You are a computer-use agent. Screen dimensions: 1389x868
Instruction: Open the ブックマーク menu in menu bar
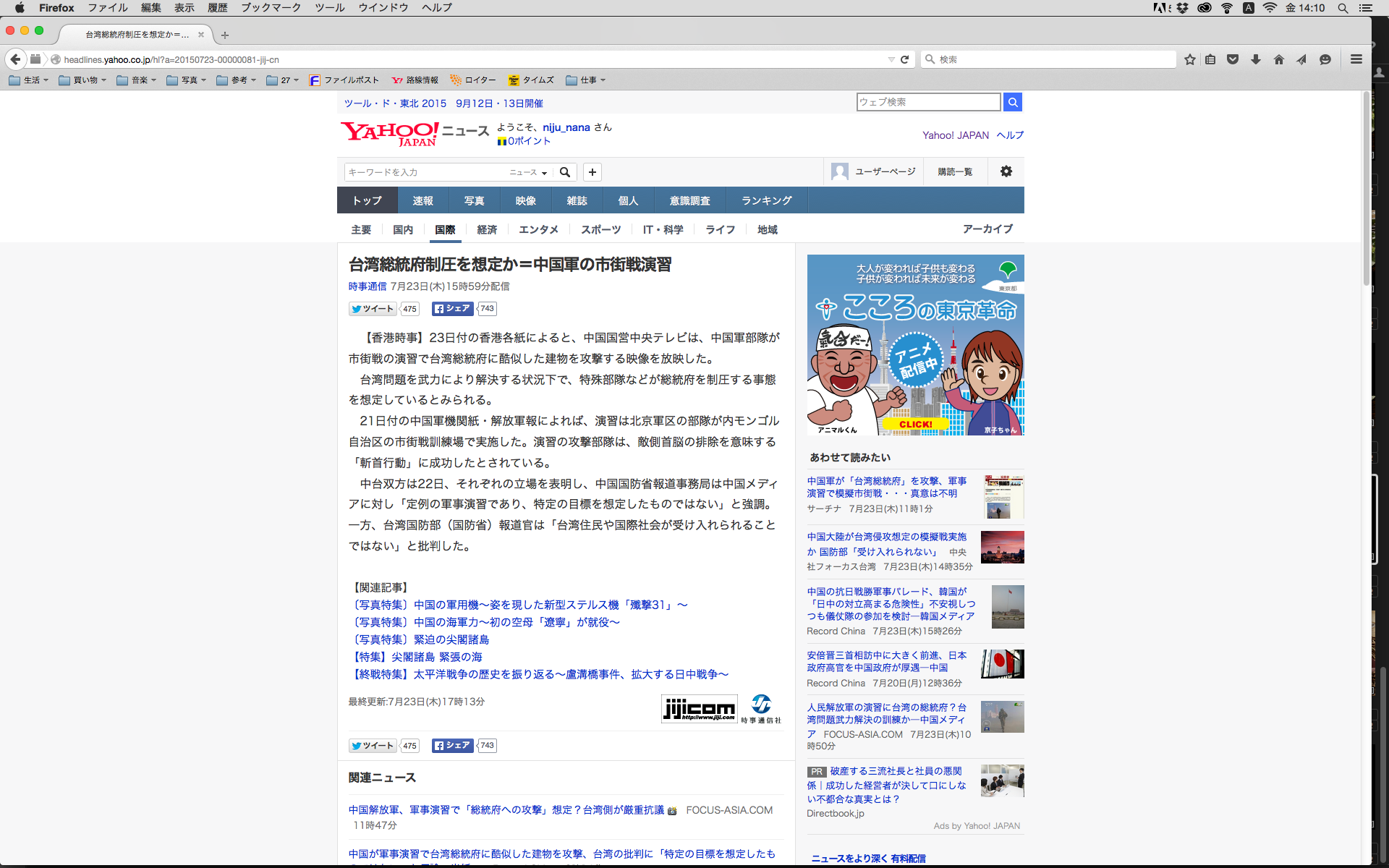(271, 8)
